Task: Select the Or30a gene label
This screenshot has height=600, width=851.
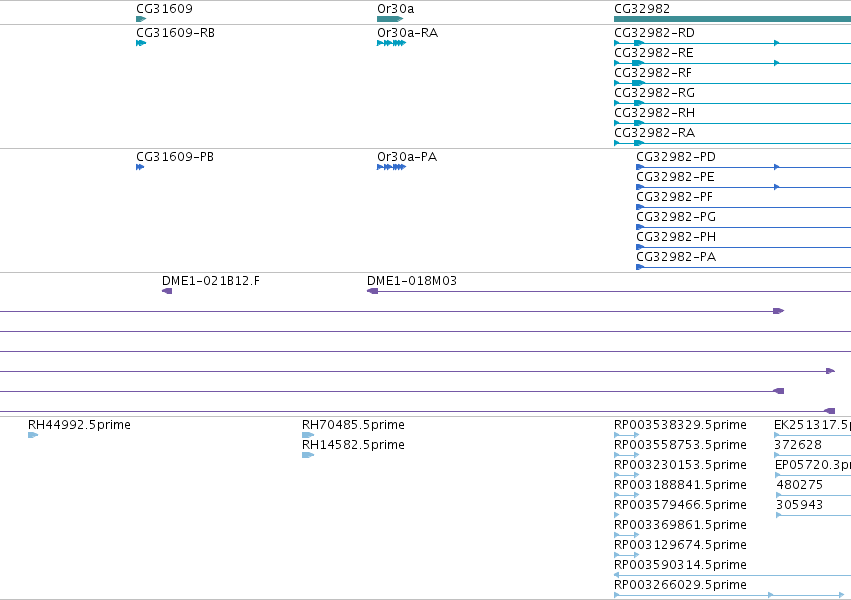Action: pyautogui.click(x=396, y=9)
